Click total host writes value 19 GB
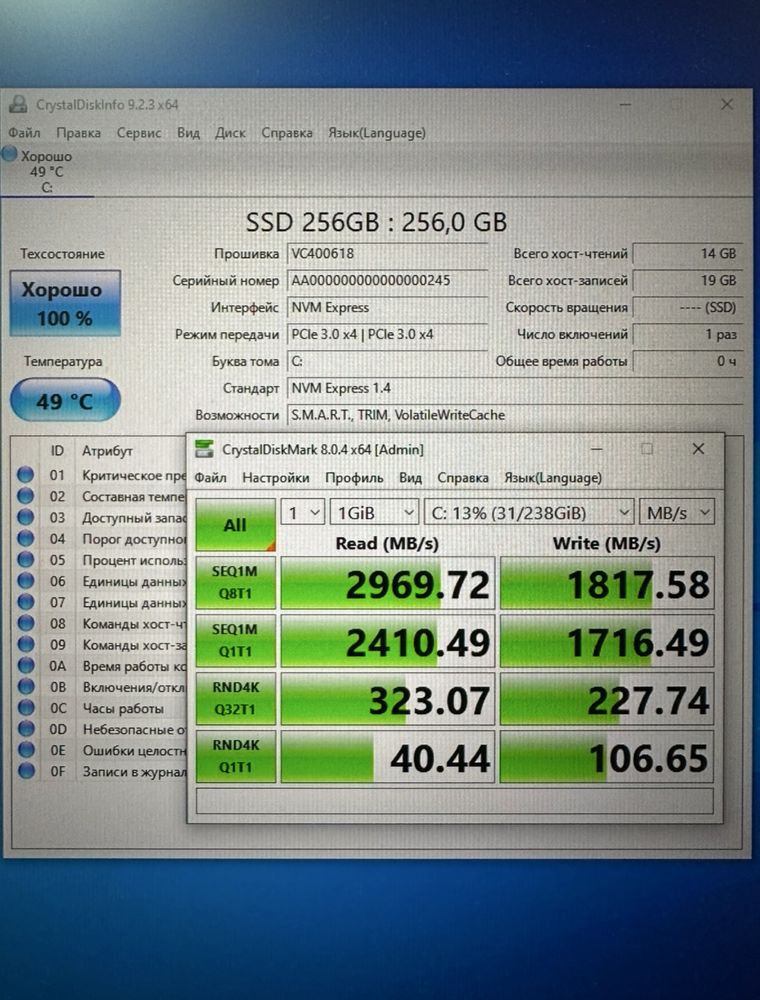Screen dimensions: 760x1000 coord(688,280)
